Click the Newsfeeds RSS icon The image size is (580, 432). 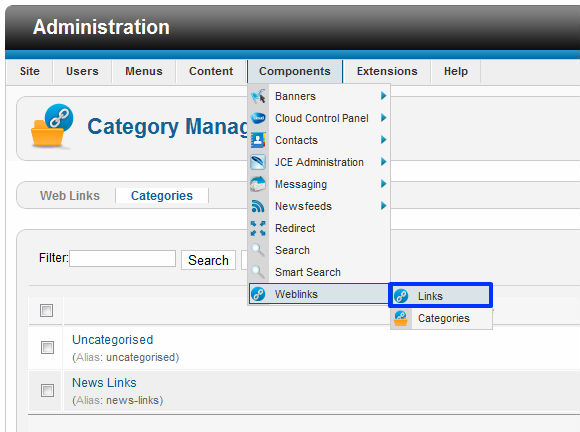(x=258, y=206)
